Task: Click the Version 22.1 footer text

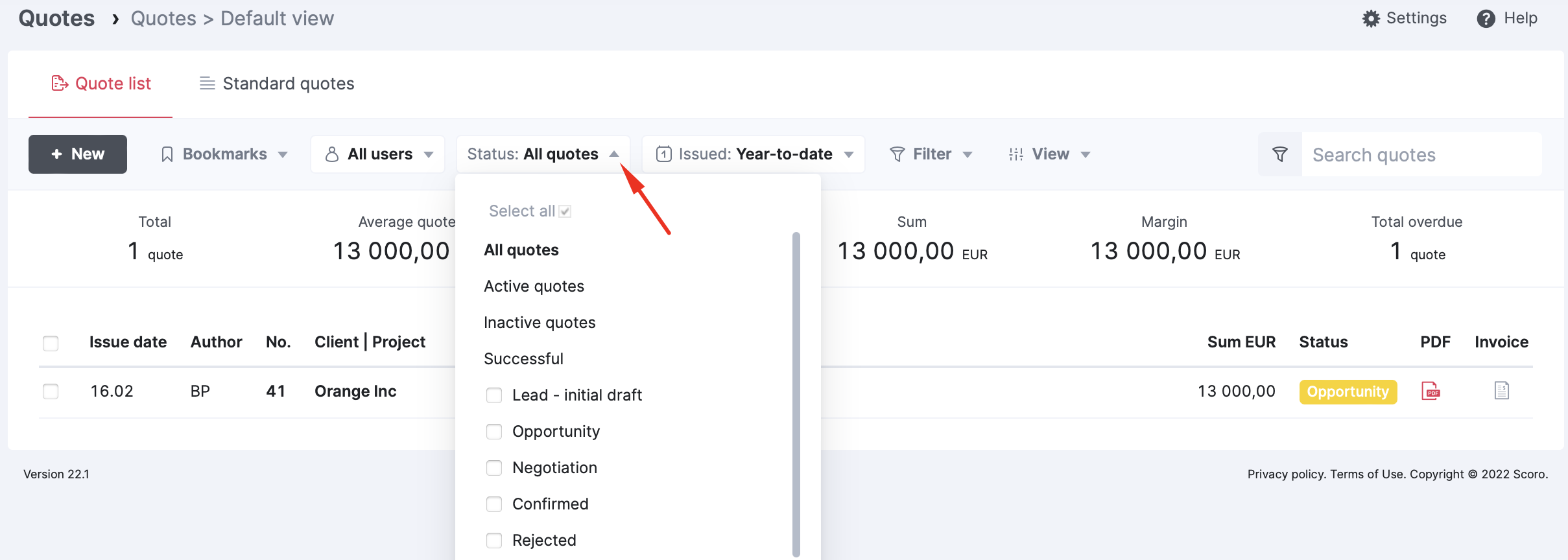Action: 56,474
